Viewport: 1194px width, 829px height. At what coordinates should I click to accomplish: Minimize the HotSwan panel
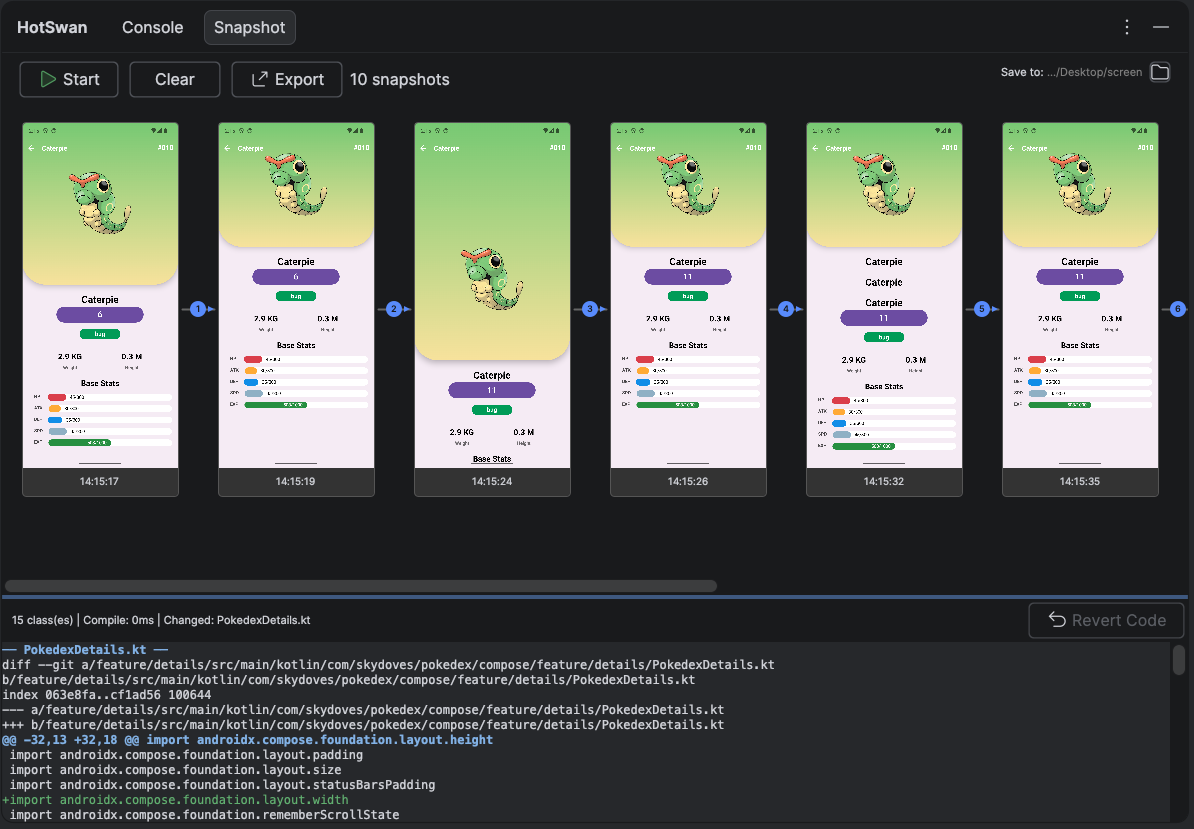1161,28
